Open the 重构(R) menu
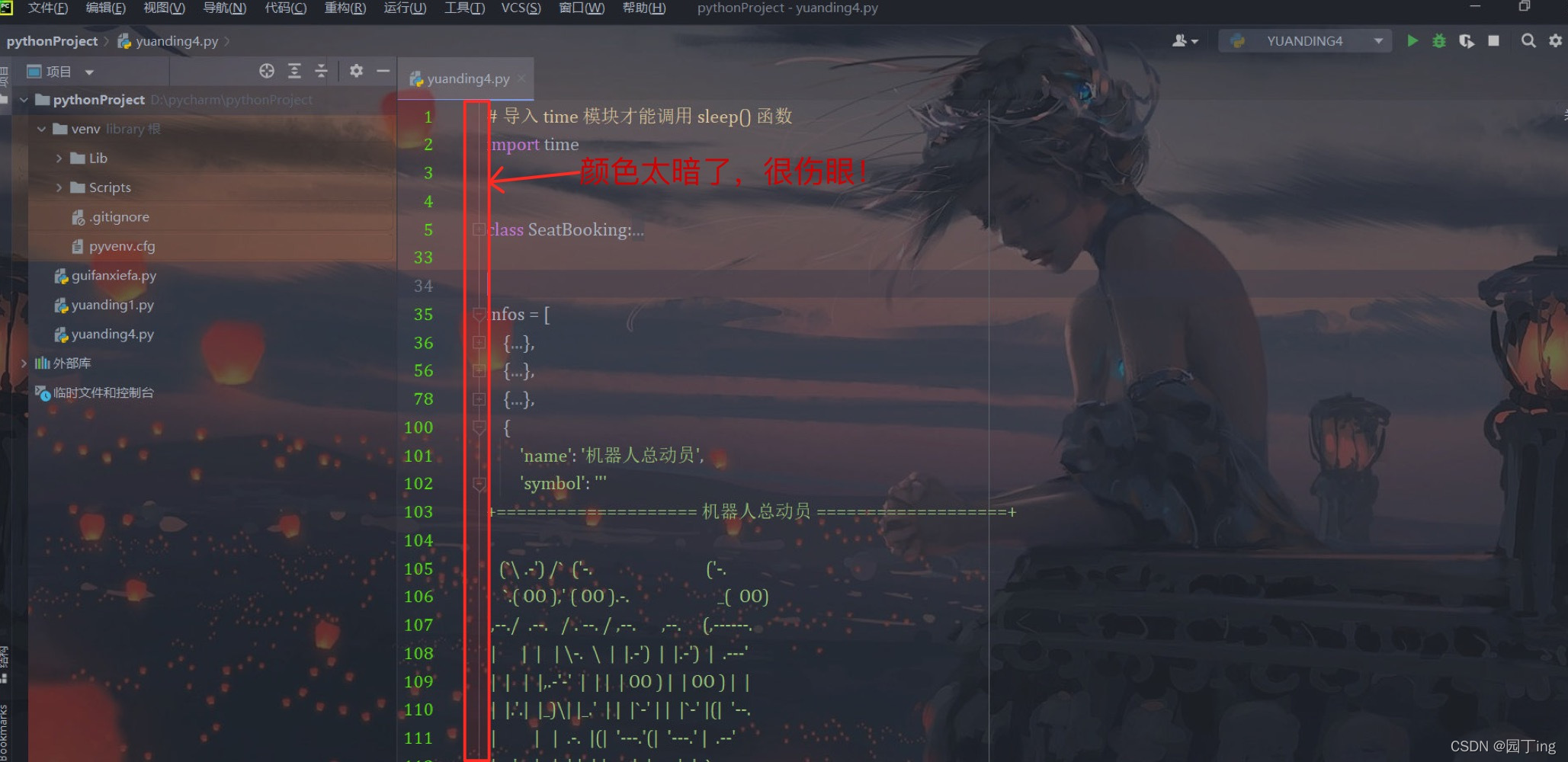 click(345, 8)
